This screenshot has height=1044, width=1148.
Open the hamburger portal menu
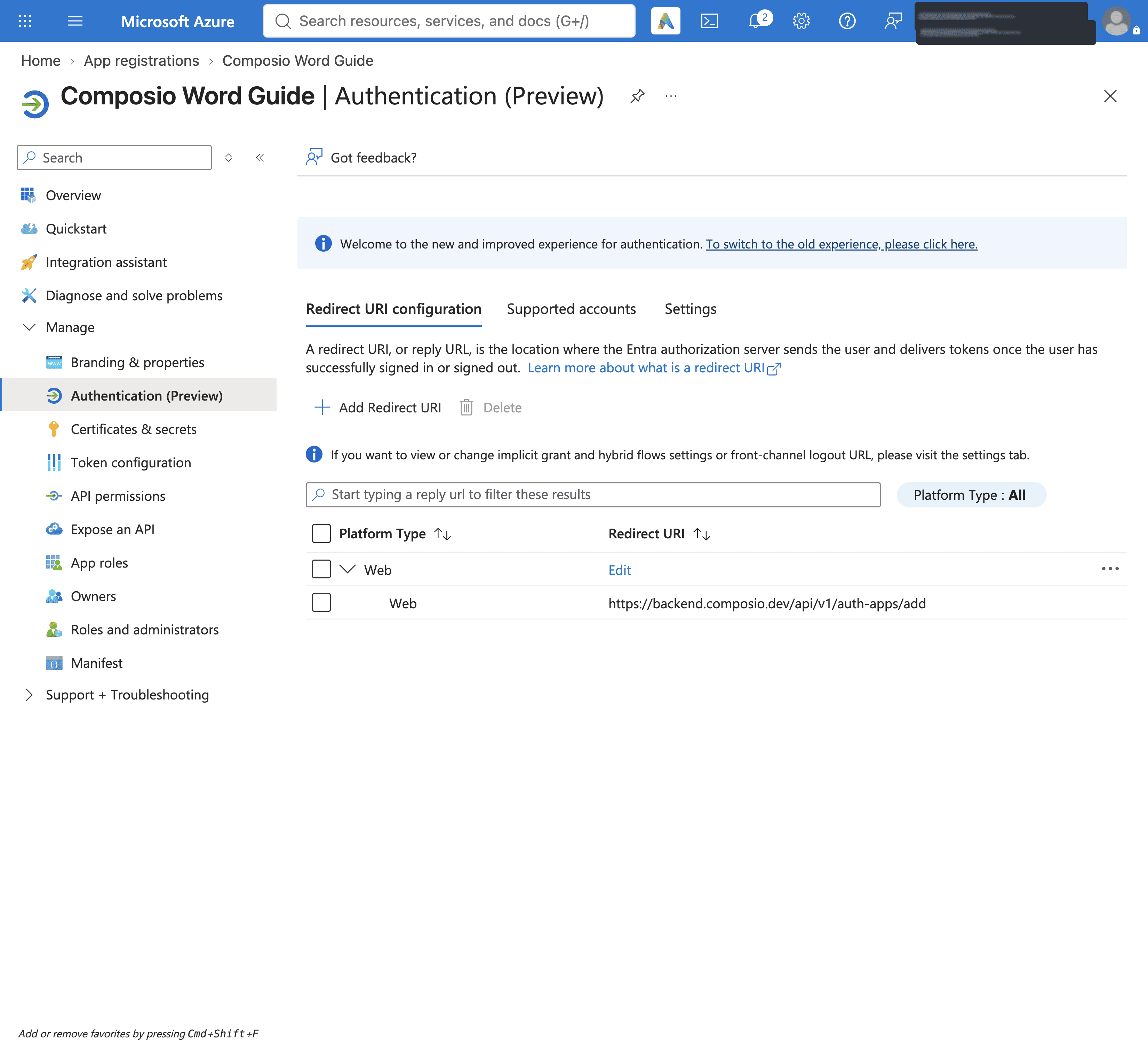[74, 21]
